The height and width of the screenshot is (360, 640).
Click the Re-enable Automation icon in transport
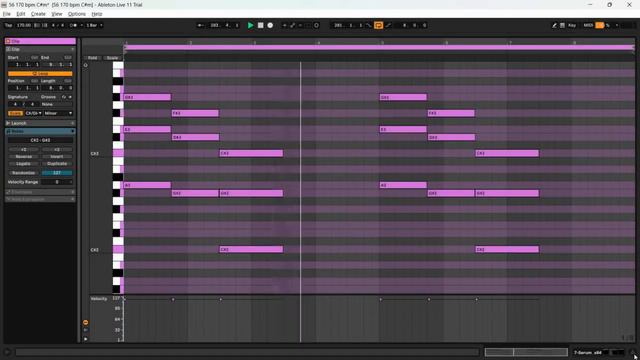[300, 25]
